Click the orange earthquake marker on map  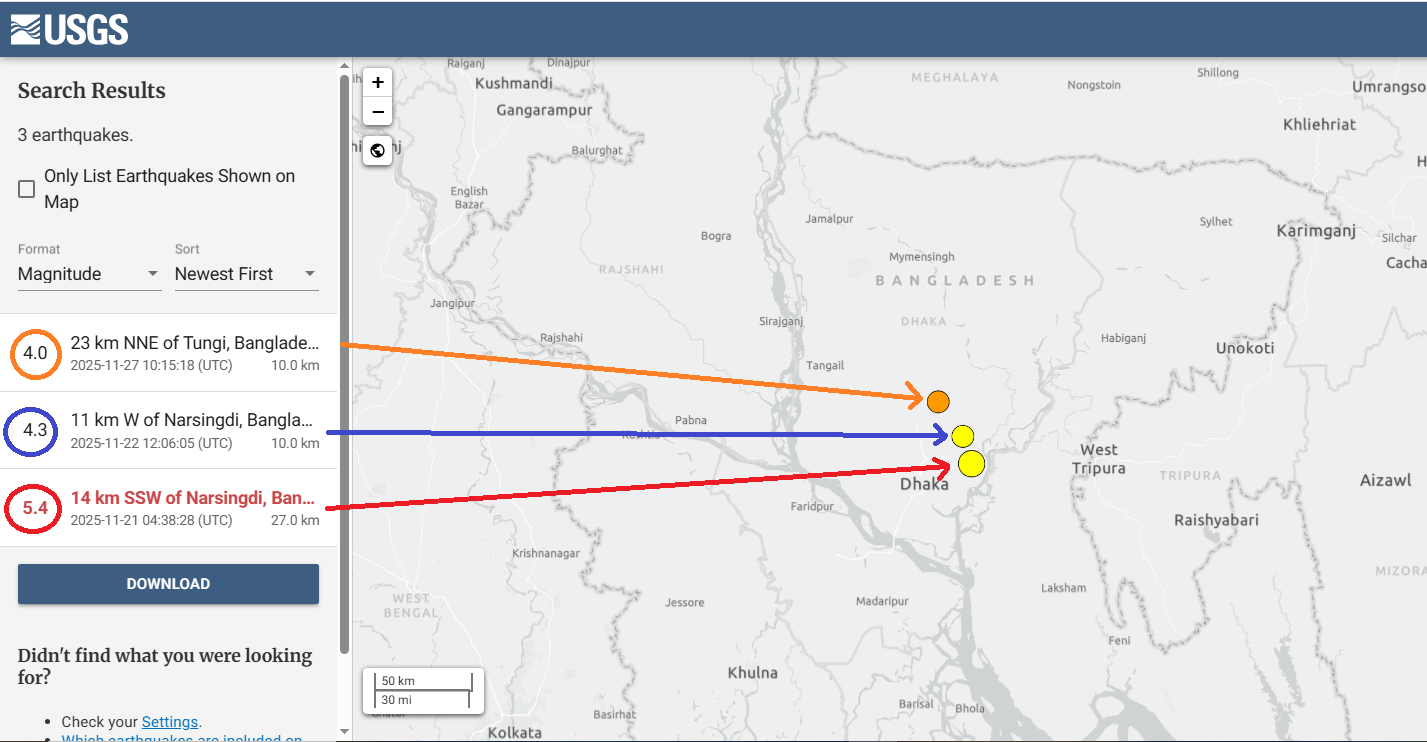(937, 401)
